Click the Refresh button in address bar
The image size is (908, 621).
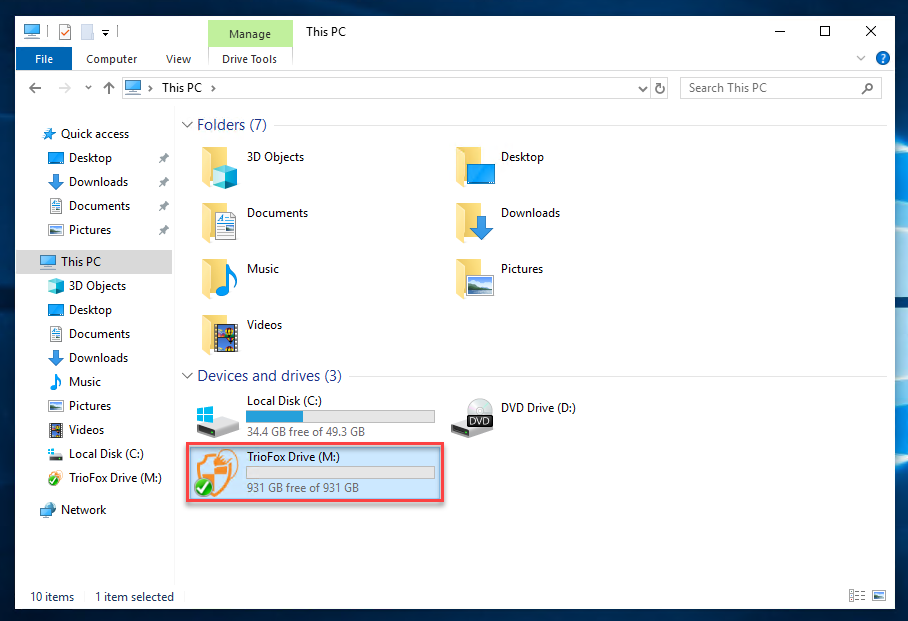click(x=659, y=87)
